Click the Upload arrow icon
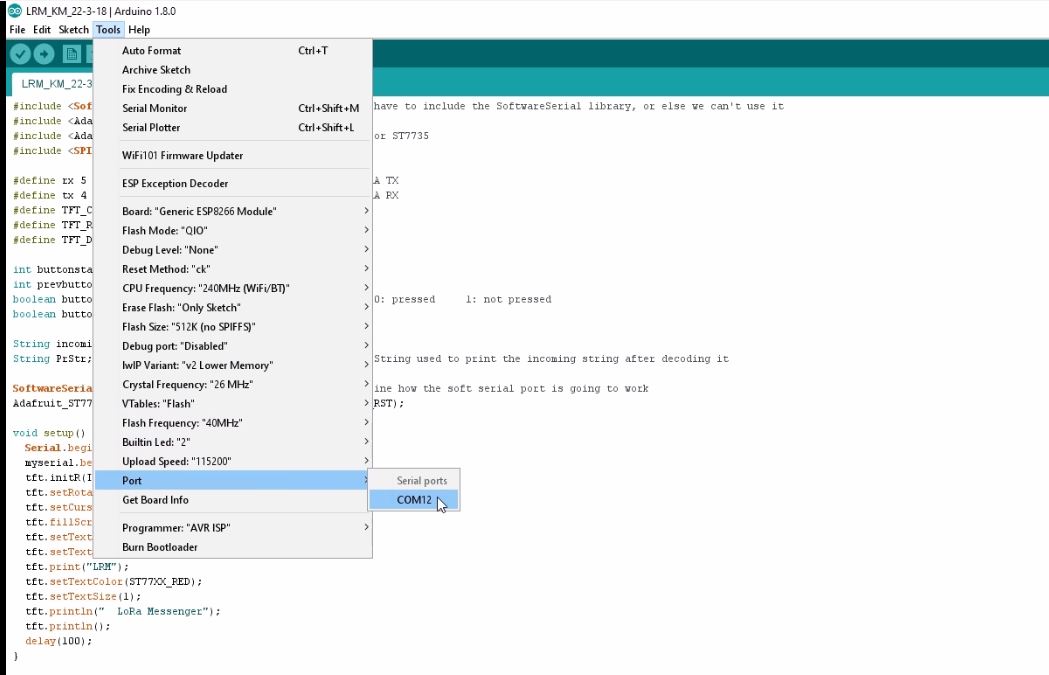Viewport: 1049px width, 675px height. click(44, 54)
